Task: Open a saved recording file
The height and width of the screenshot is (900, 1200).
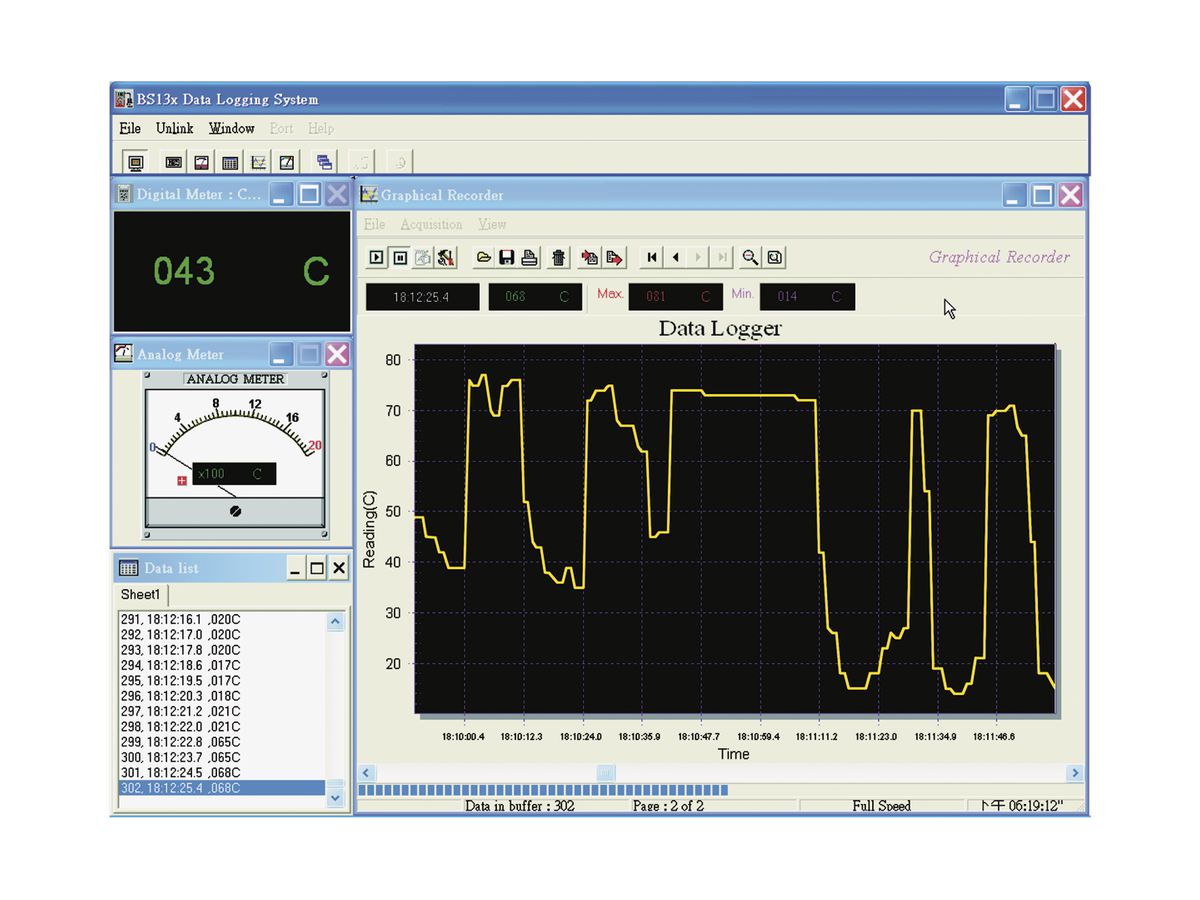Action: (484, 258)
